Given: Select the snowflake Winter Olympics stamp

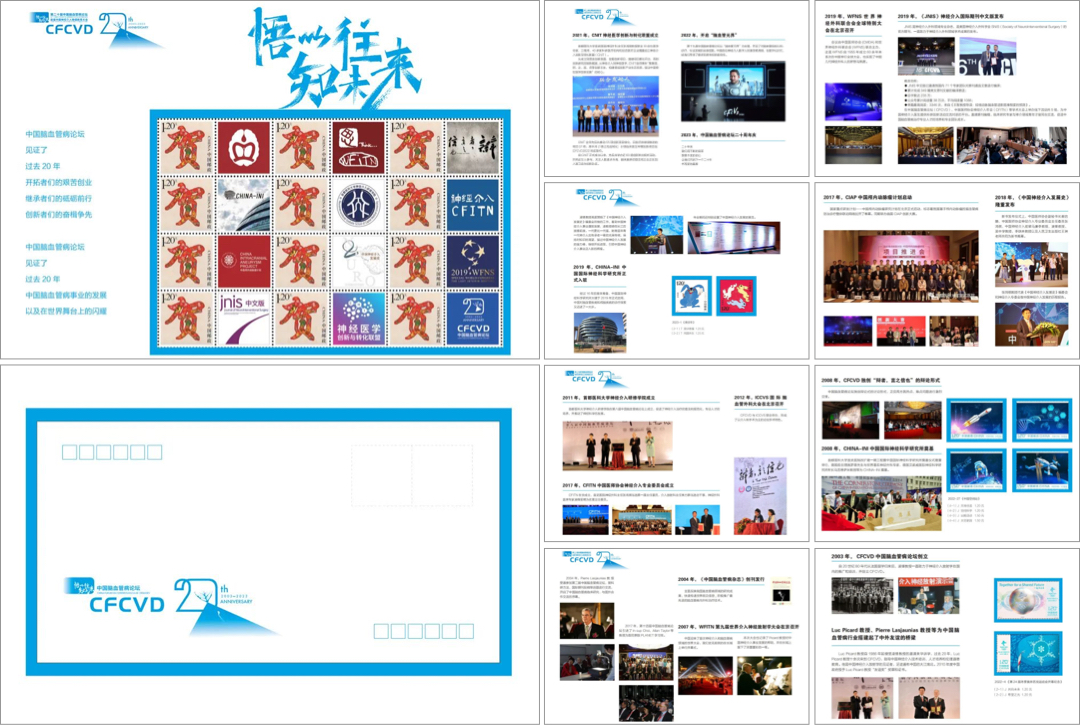Looking at the screenshot, I should pos(1028,653).
